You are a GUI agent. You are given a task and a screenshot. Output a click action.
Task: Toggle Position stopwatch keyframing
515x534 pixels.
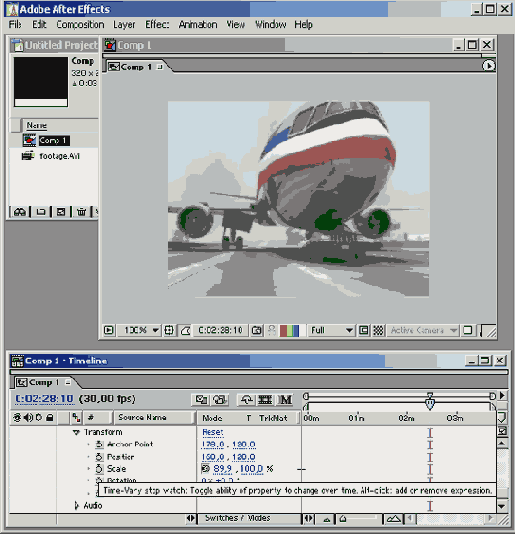(x=99, y=457)
